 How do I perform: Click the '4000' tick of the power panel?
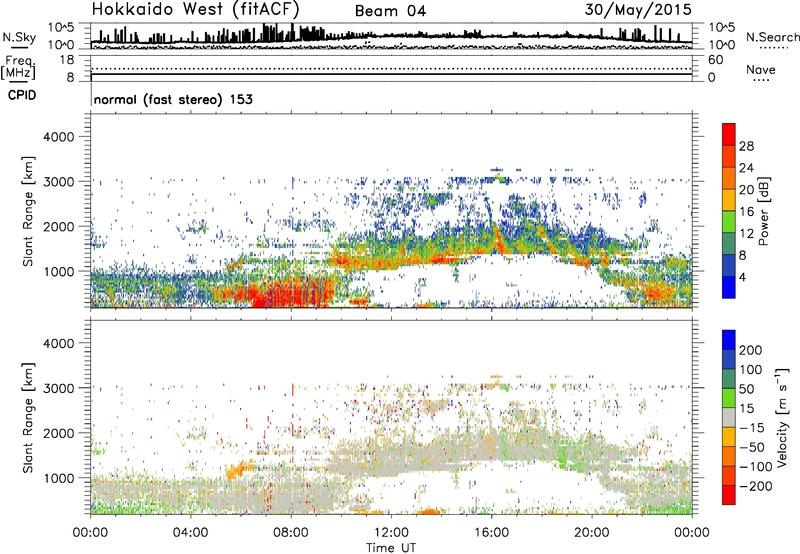pyautogui.click(x=59, y=137)
